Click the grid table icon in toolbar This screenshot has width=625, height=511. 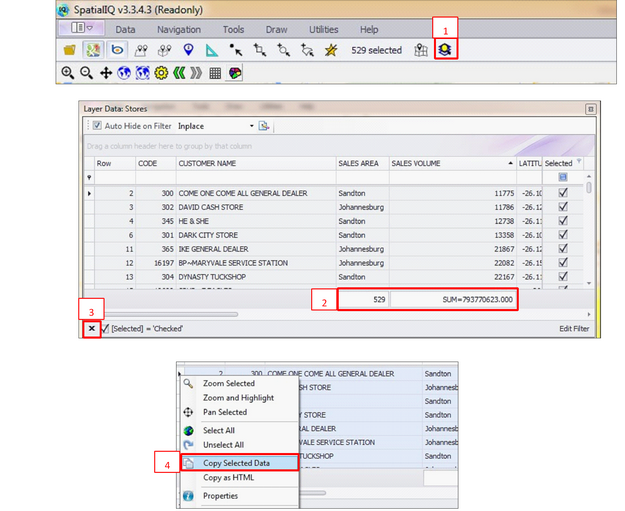(x=214, y=73)
